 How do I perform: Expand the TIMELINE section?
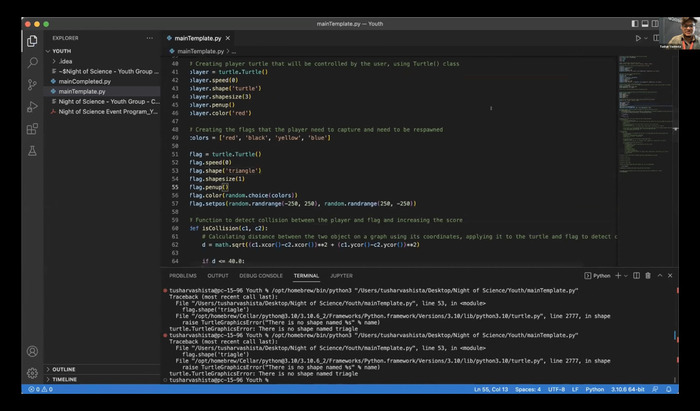[x=64, y=380]
